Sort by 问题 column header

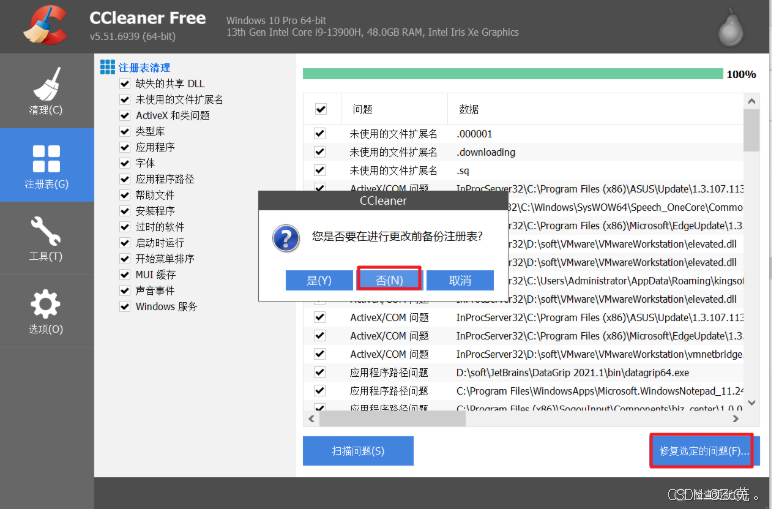coord(363,109)
